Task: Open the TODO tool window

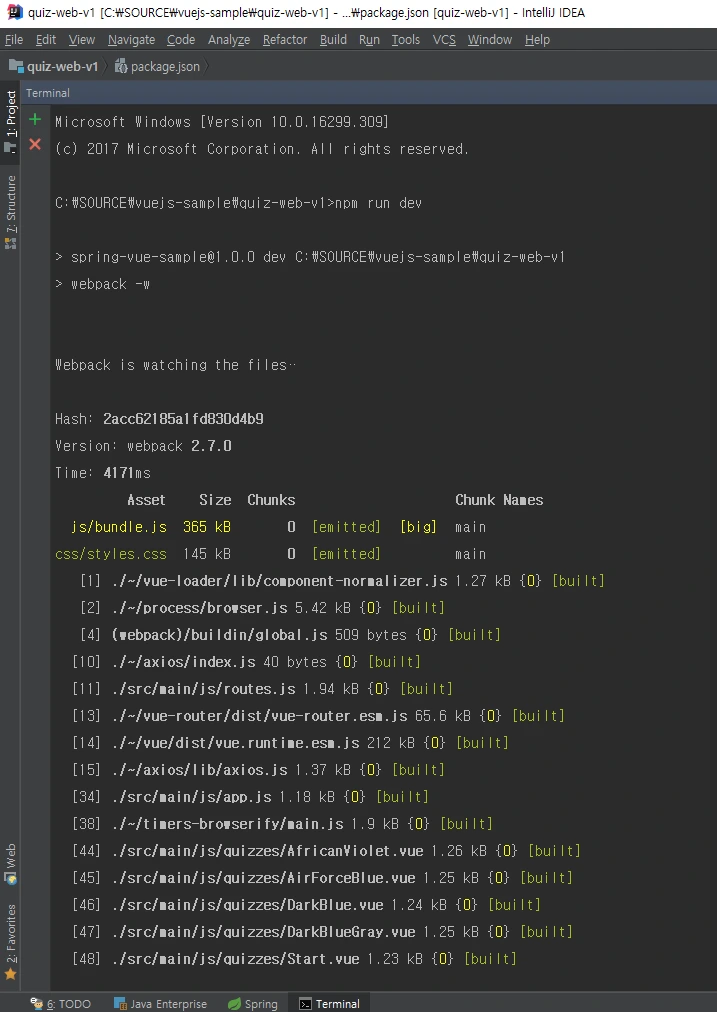Action: (x=61, y=1004)
